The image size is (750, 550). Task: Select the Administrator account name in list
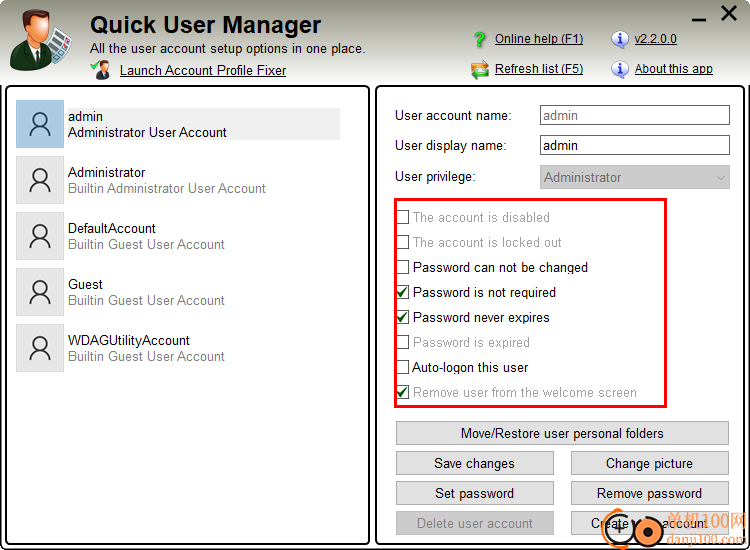click(106, 172)
